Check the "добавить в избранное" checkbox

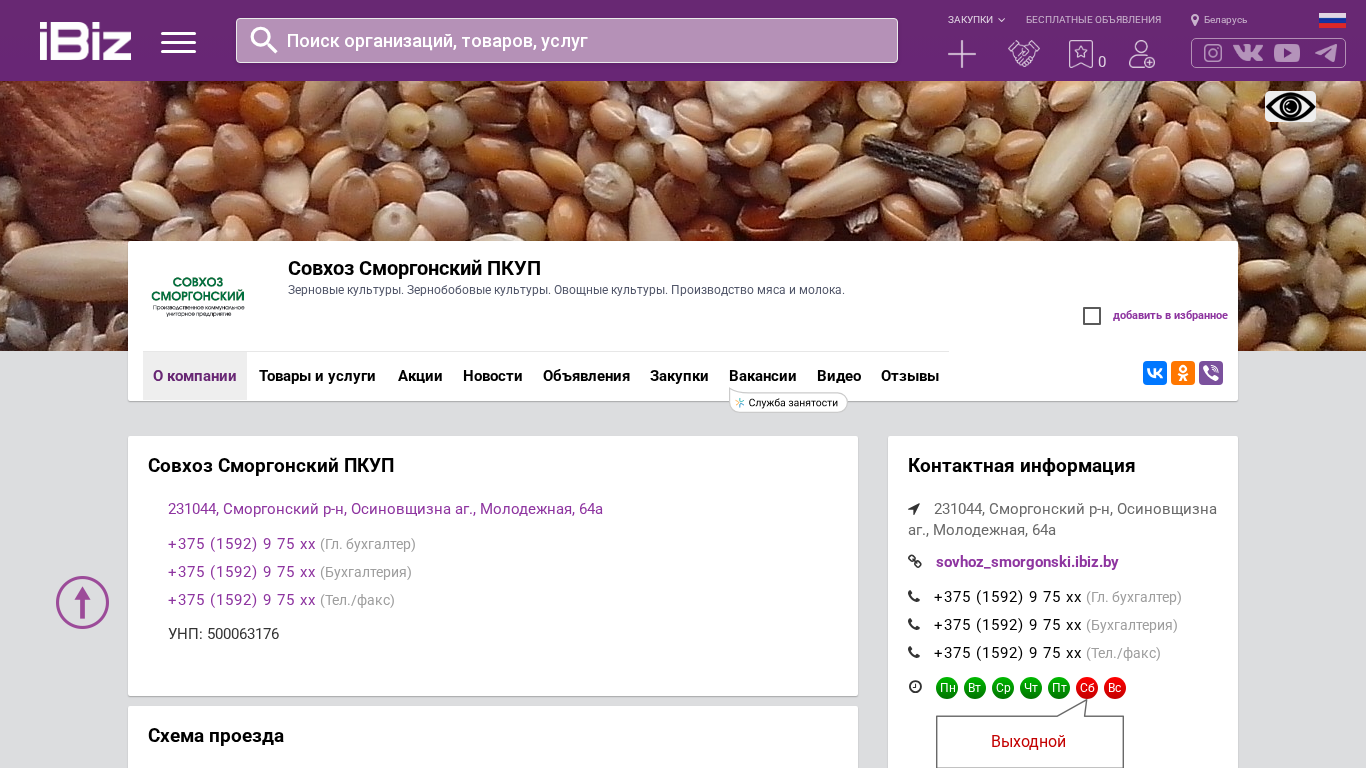1092,316
